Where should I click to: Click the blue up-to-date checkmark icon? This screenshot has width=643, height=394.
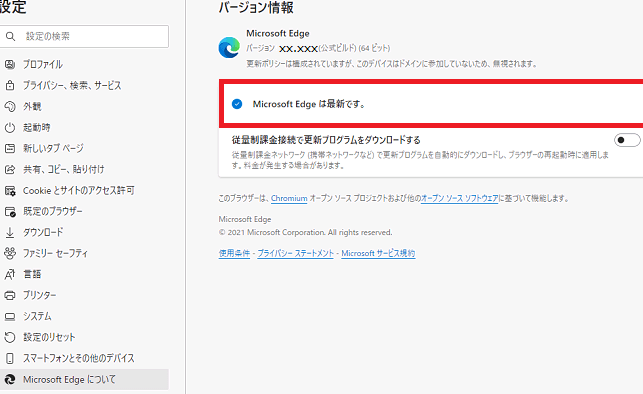237,104
